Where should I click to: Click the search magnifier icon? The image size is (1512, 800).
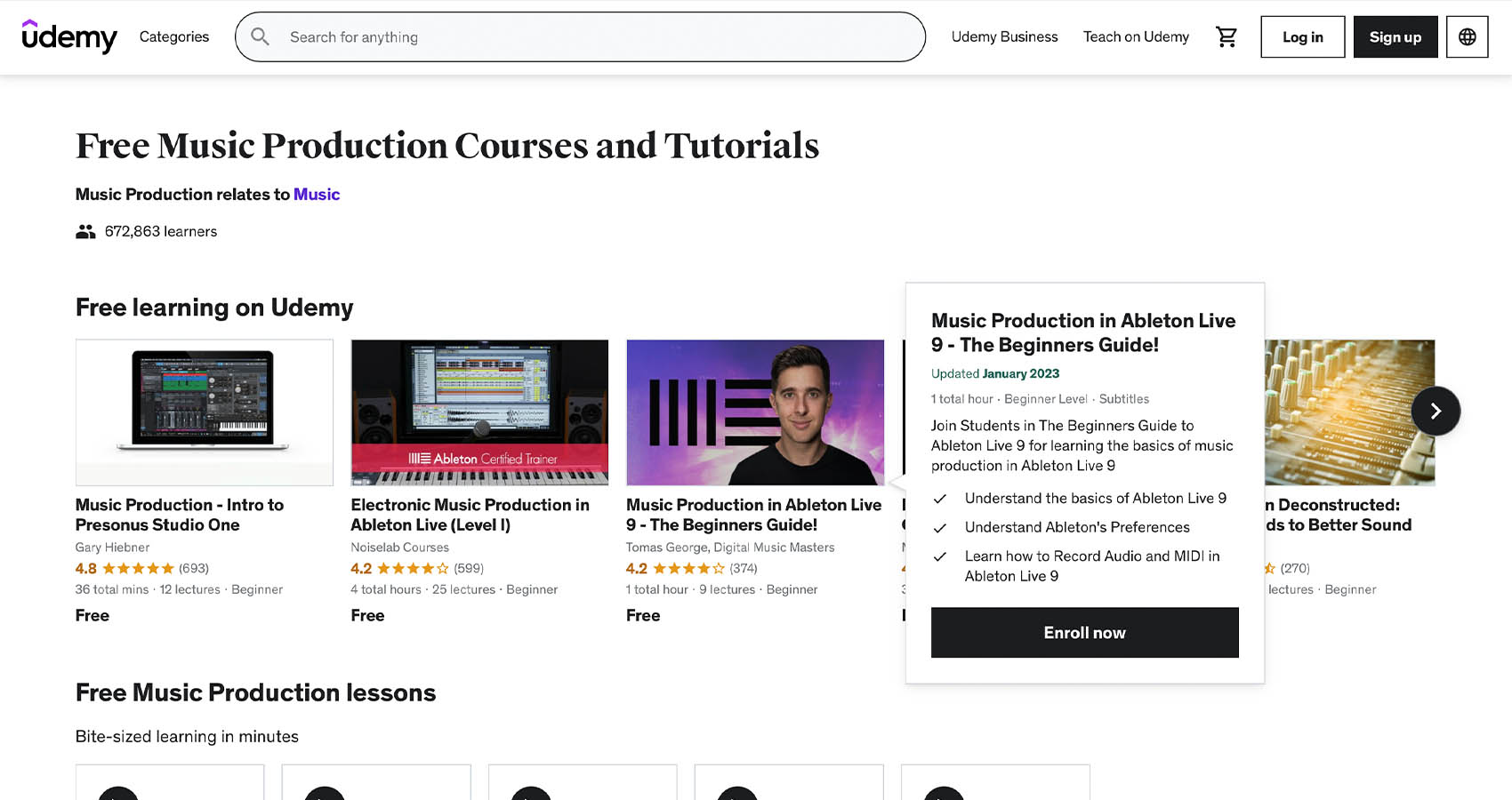pos(260,36)
